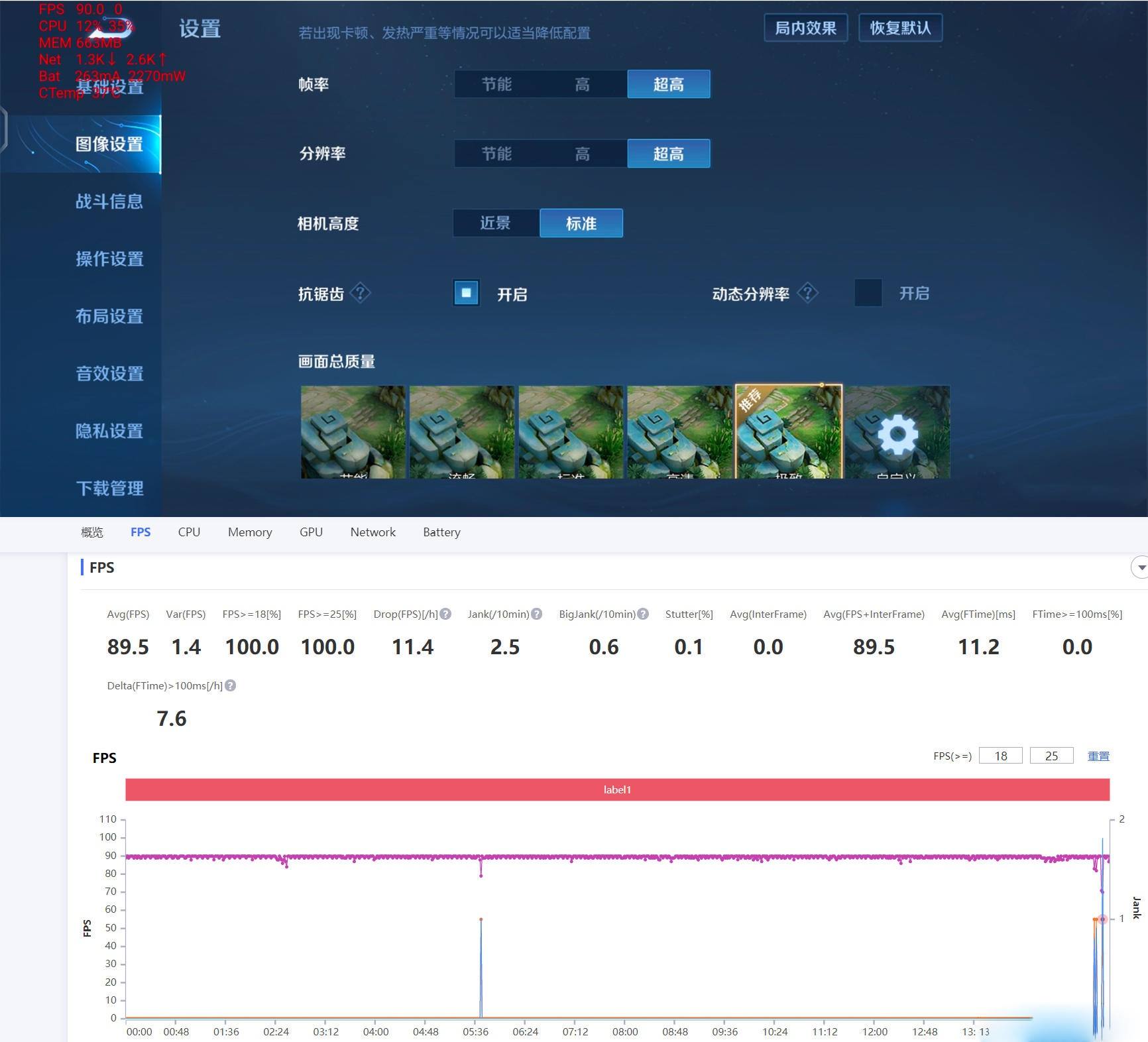The width and height of the screenshot is (1148, 1042).
Task: Toggle the 抗锯齿 anti-aliasing checkbox
Action: pos(467,293)
